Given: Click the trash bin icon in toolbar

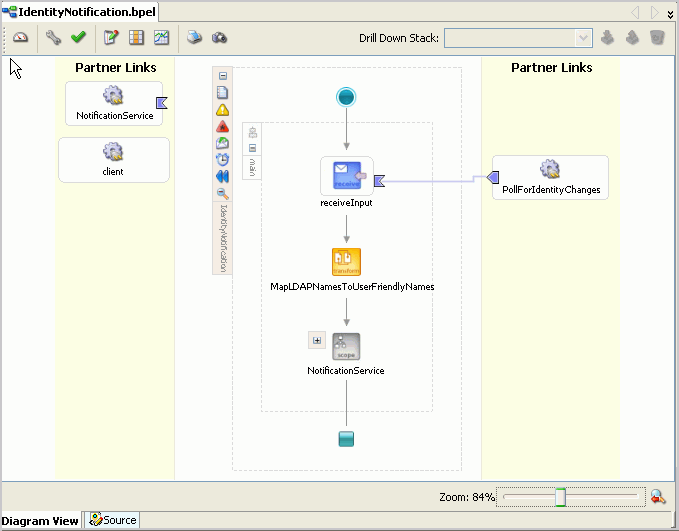Looking at the screenshot, I should click(x=657, y=38).
